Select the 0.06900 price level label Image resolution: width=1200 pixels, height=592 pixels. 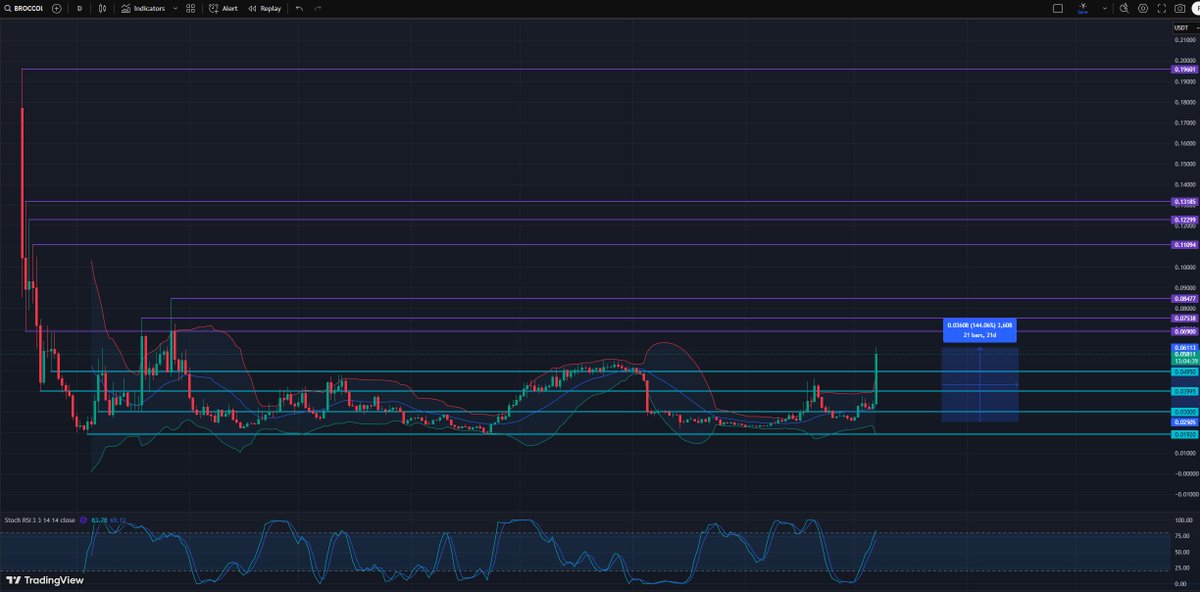[x=1183, y=330]
